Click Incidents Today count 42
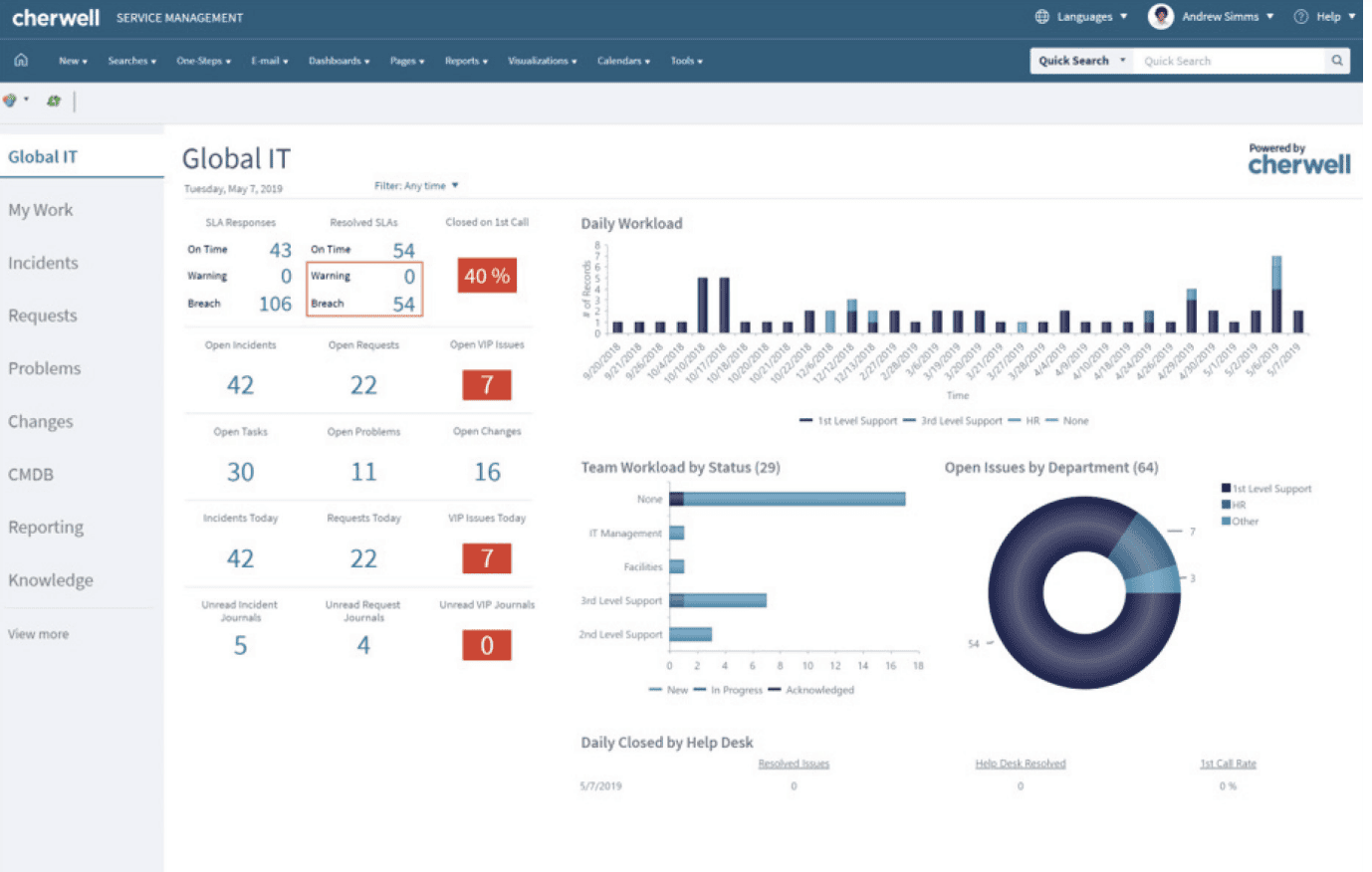 [x=240, y=558]
